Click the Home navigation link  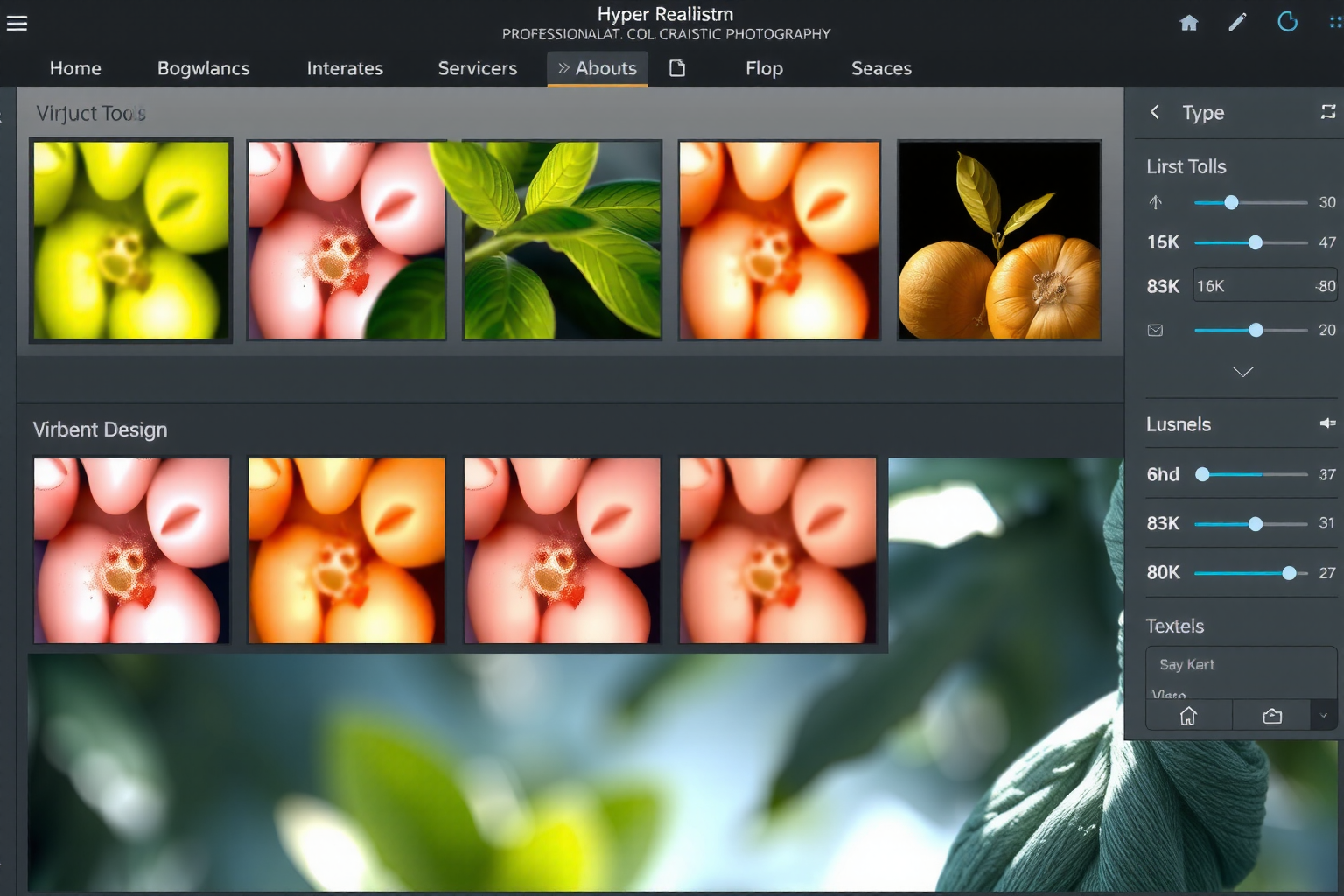pos(75,68)
